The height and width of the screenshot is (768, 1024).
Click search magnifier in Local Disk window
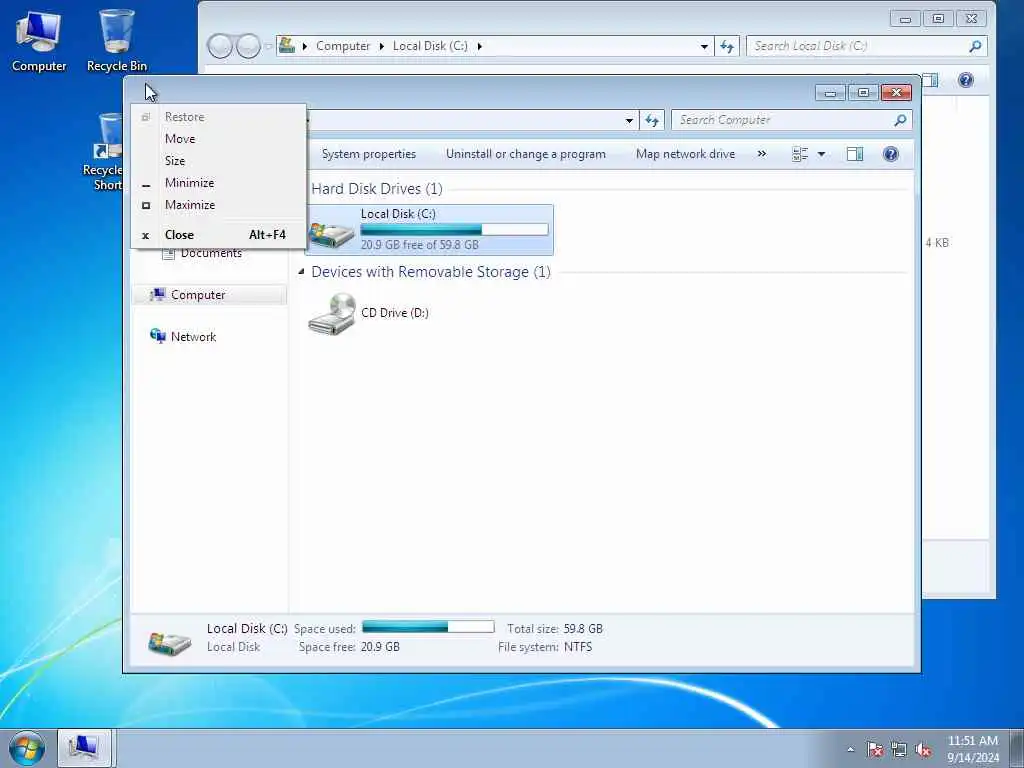(975, 46)
